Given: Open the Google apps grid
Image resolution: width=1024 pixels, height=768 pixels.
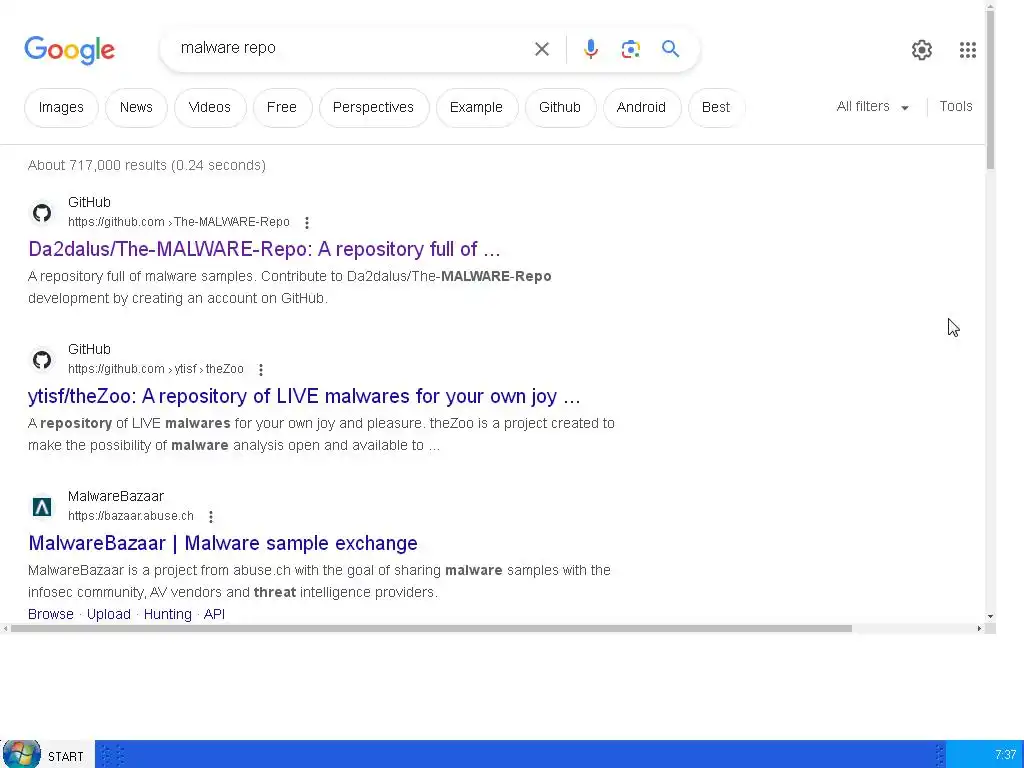Looking at the screenshot, I should pyautogui.click(x=967, y=50).
